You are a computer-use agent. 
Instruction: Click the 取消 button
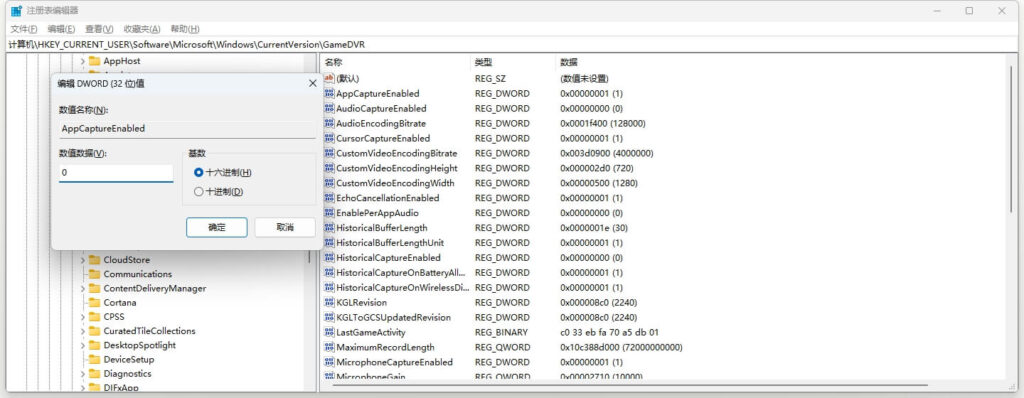point(285,227)
